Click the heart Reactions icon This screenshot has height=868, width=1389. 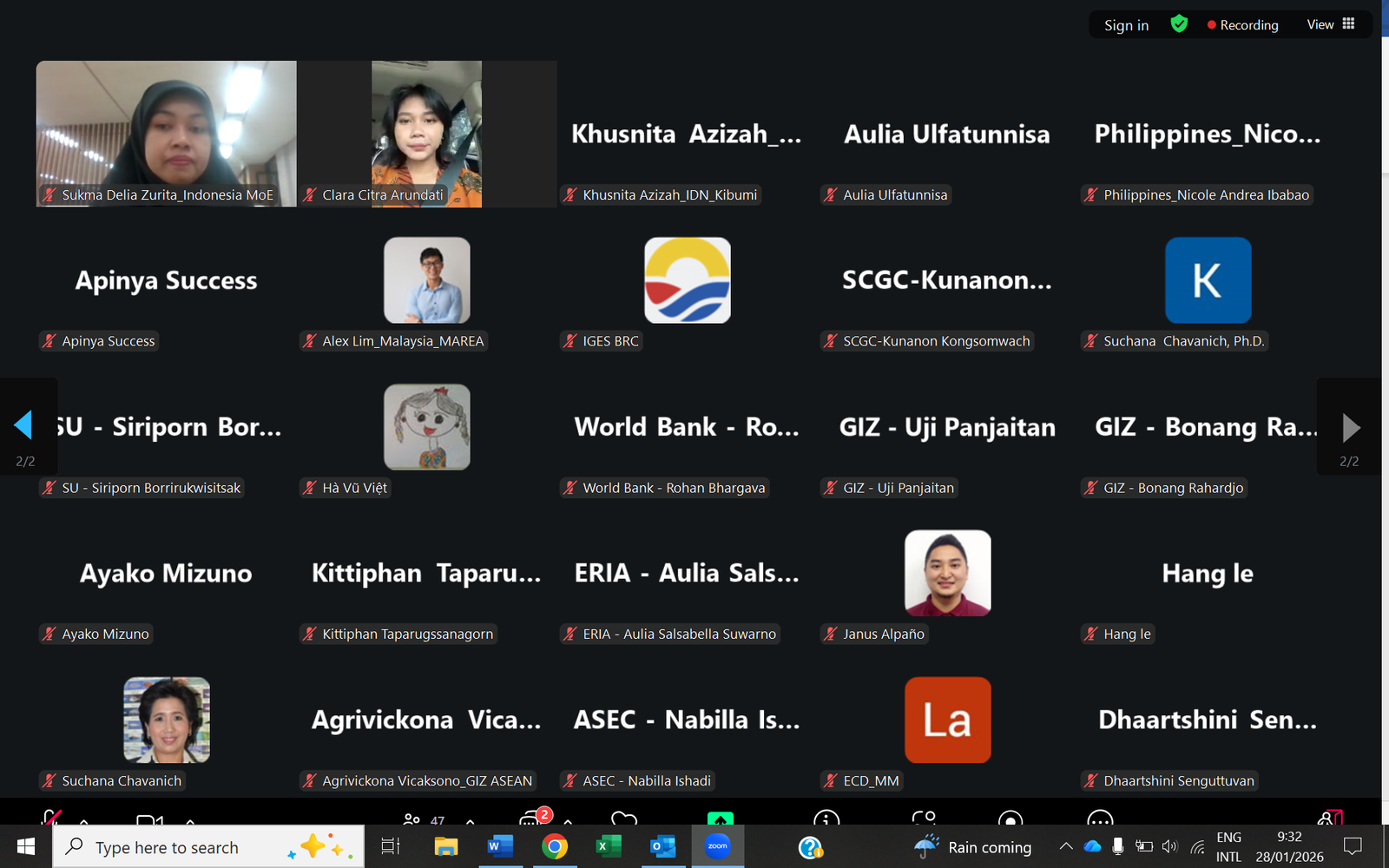(623, 819)
